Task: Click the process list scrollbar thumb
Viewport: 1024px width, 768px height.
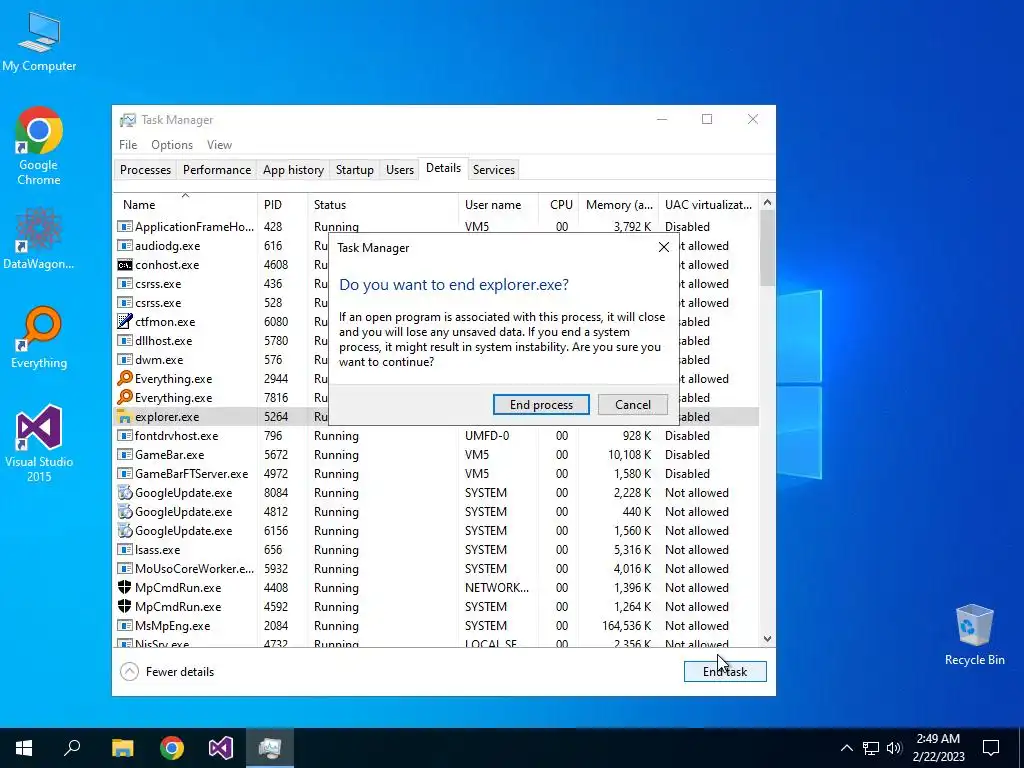Action: point(767,248)
